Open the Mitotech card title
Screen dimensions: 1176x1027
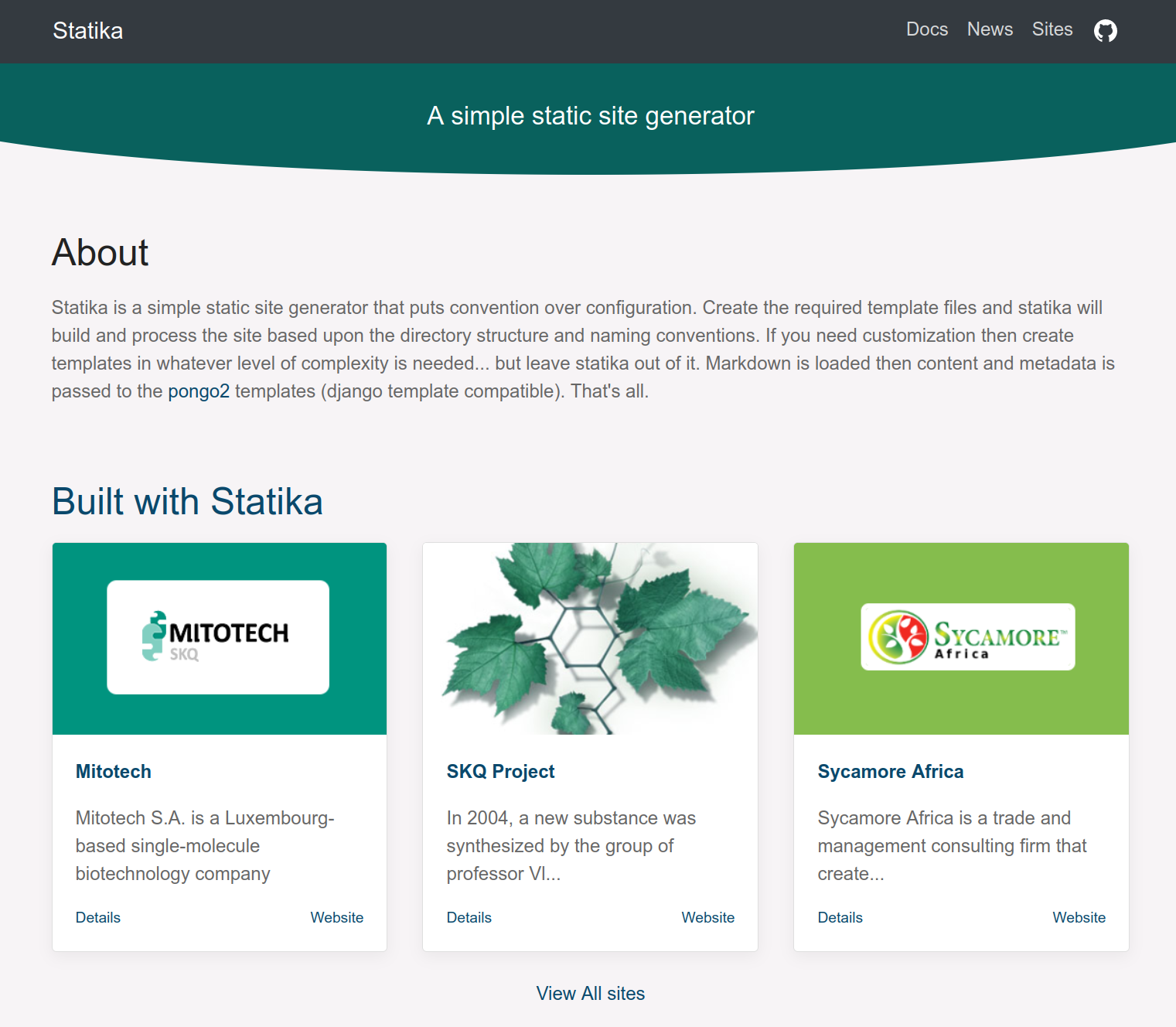coord(114,772)
